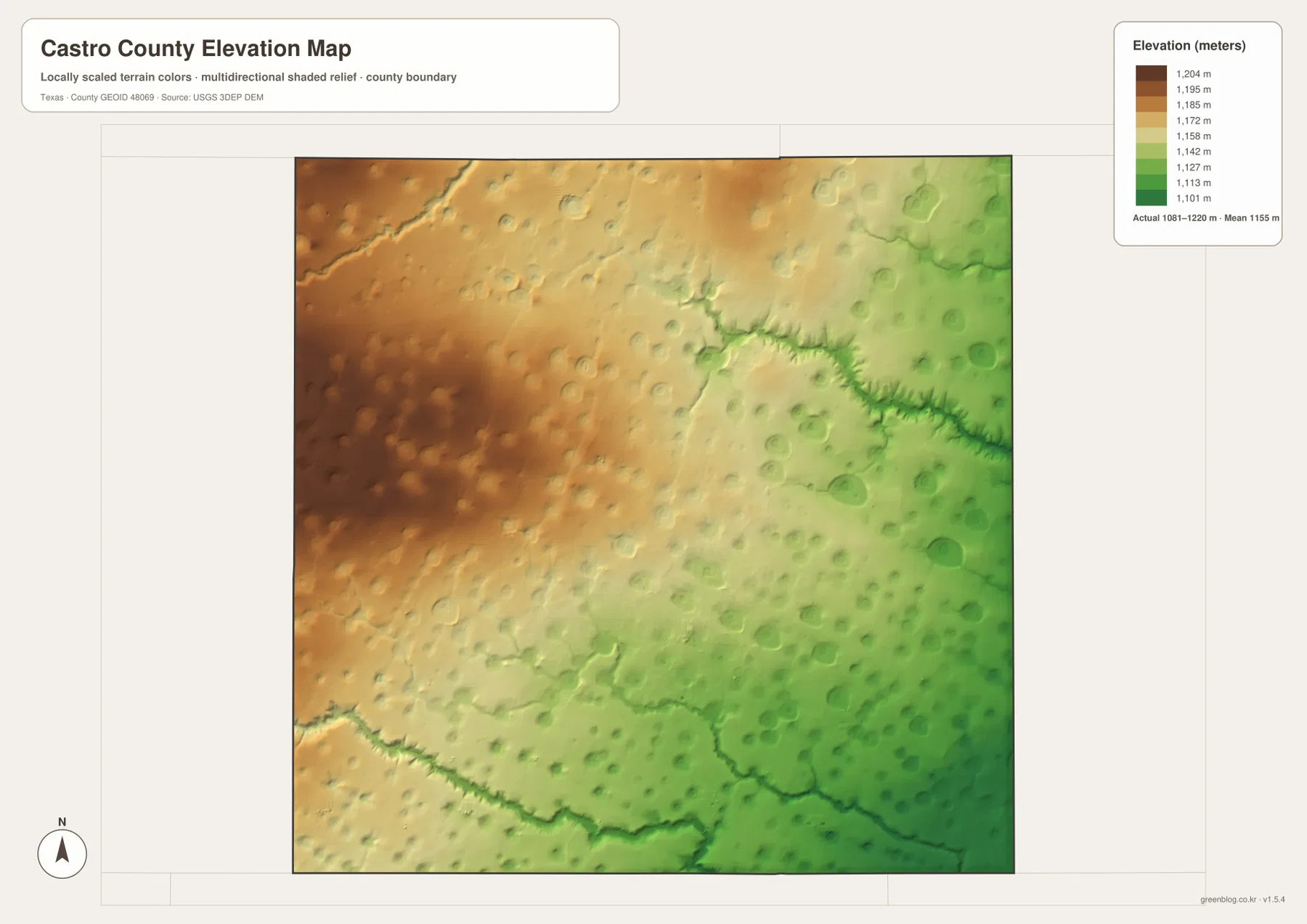This screenshot has height=924, width=1307.
Task: Select the "1,142 m" legend label
Action: 1194,152
